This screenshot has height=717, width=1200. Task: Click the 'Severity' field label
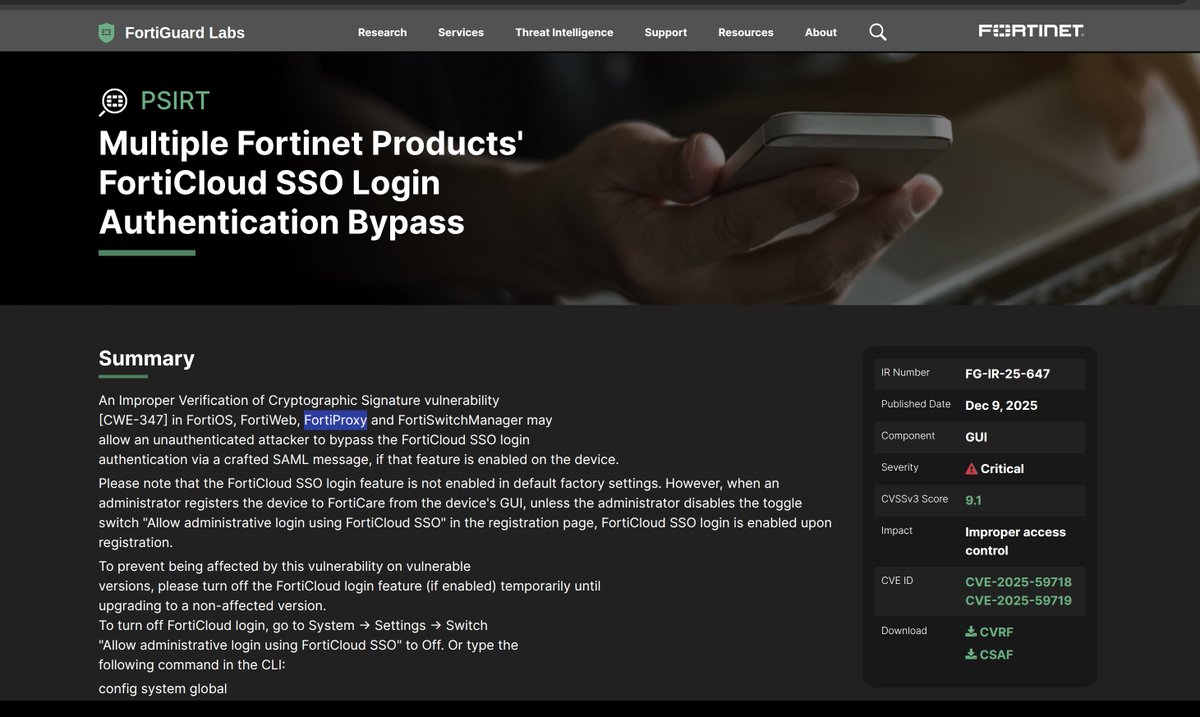900,467
